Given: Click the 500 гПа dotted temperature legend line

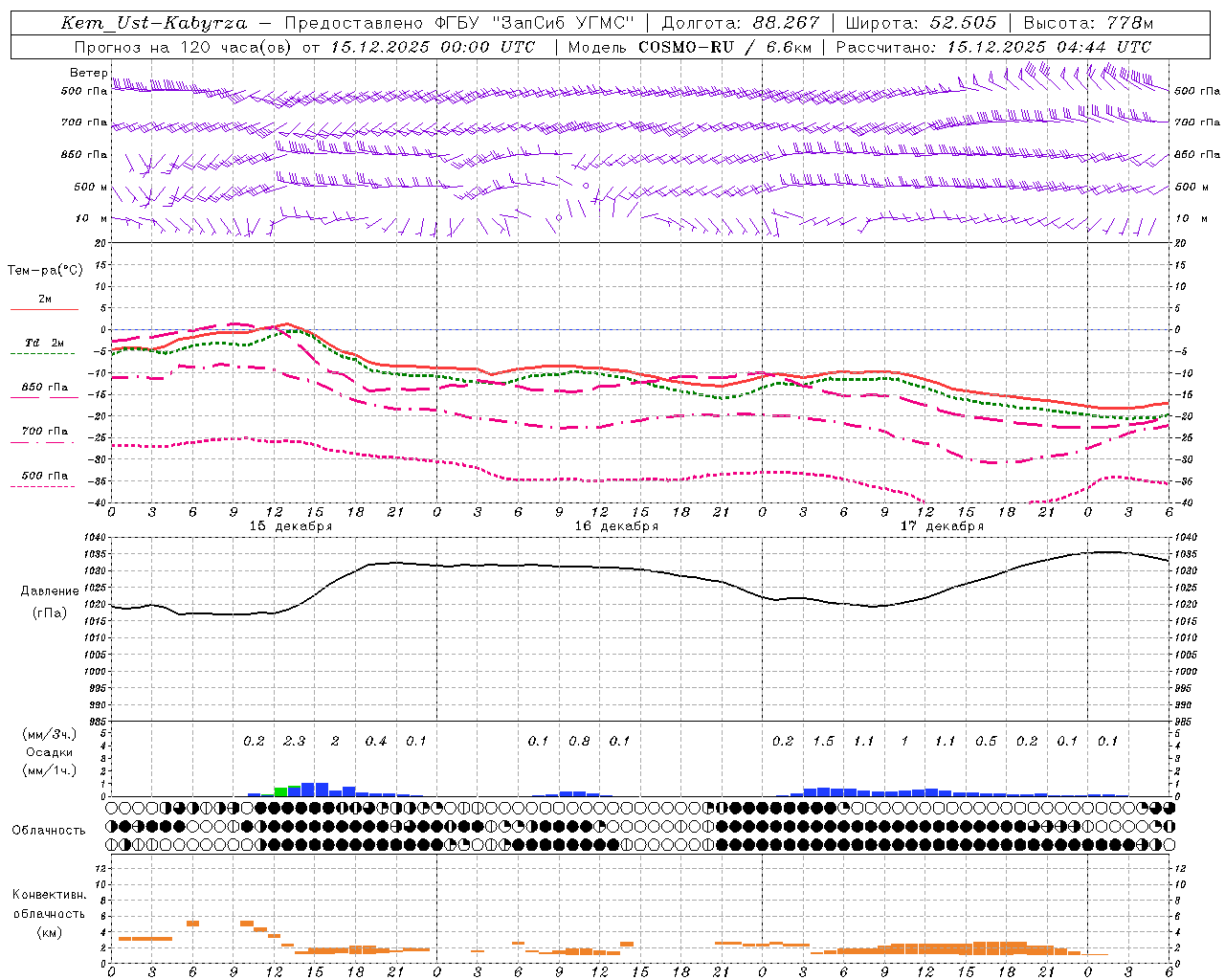Looking at the screenshot, I should pos(43,486).
